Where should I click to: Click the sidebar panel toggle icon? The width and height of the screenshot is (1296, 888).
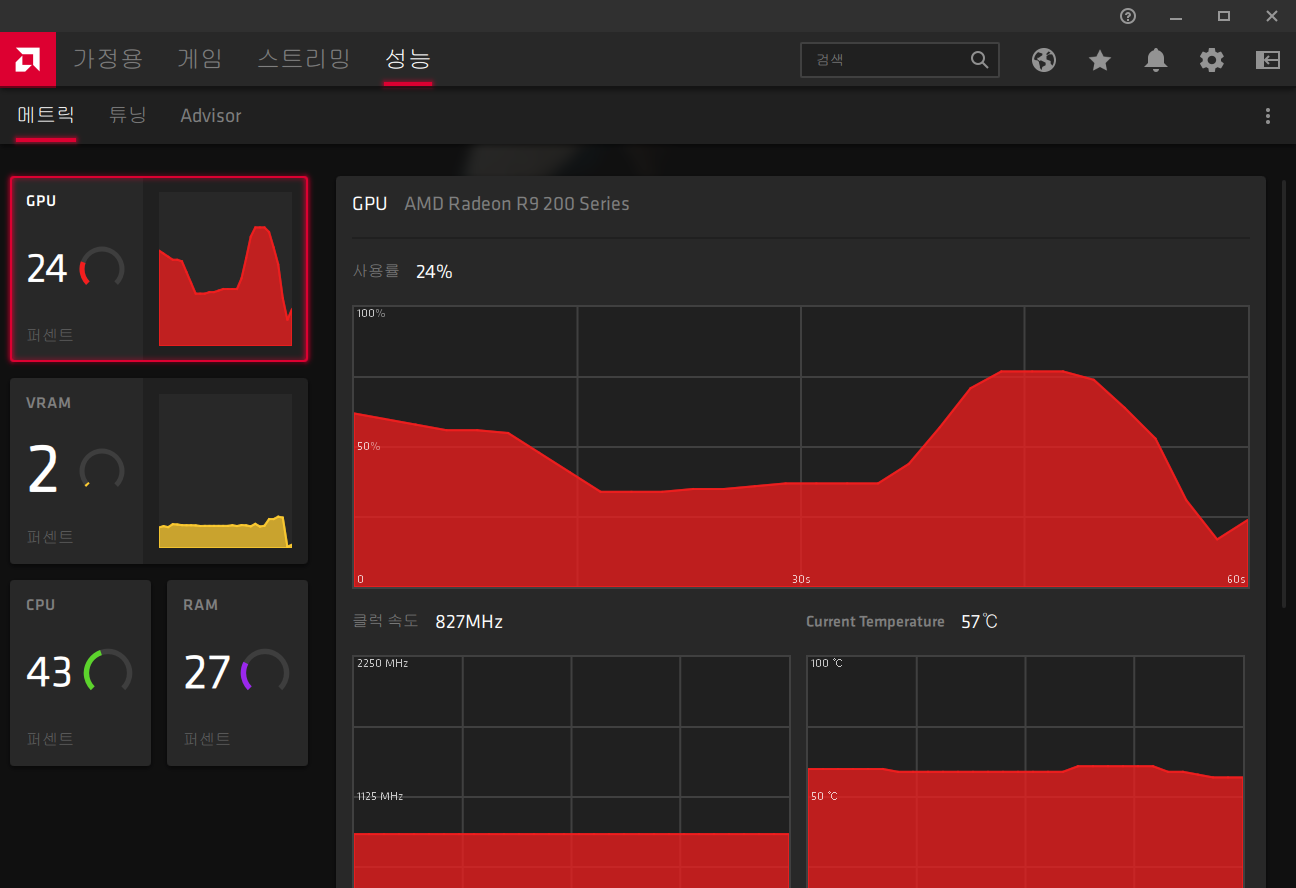[1268, 60]
